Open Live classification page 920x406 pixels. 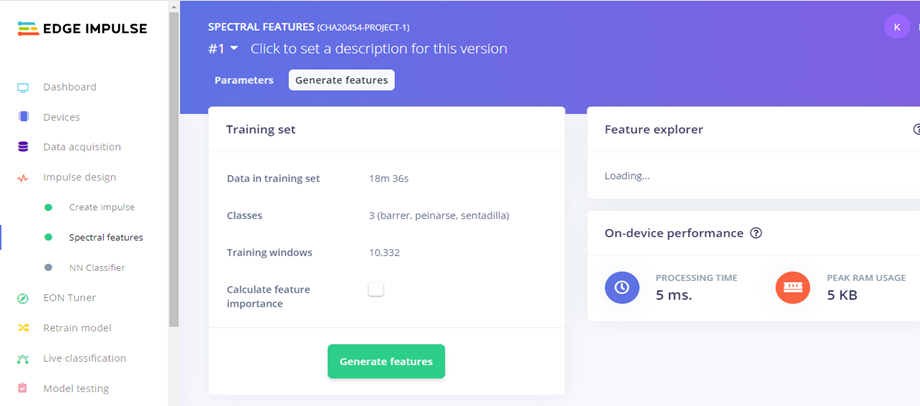click(x=84, y=358)
